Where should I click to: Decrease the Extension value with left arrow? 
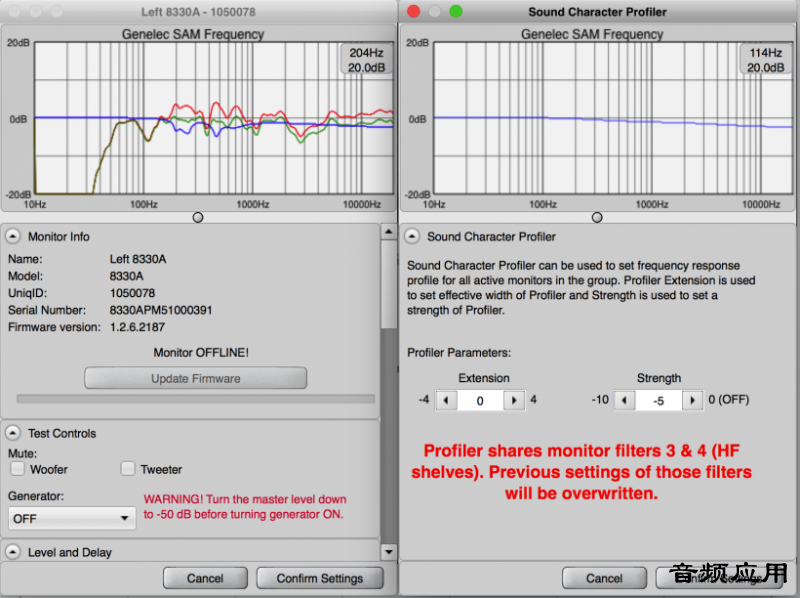point(446,401)
